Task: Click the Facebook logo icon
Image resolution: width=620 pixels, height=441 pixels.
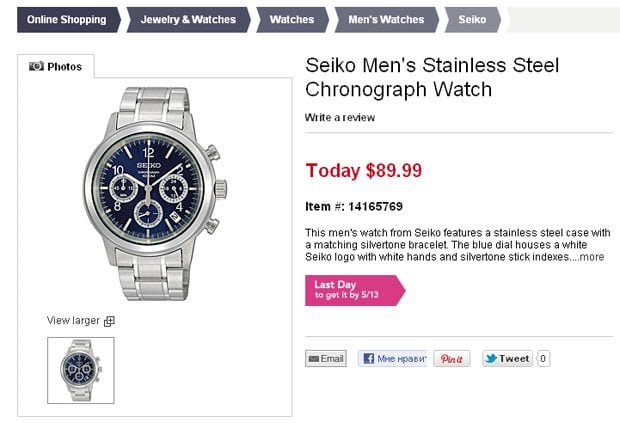Action: [367, 358]
